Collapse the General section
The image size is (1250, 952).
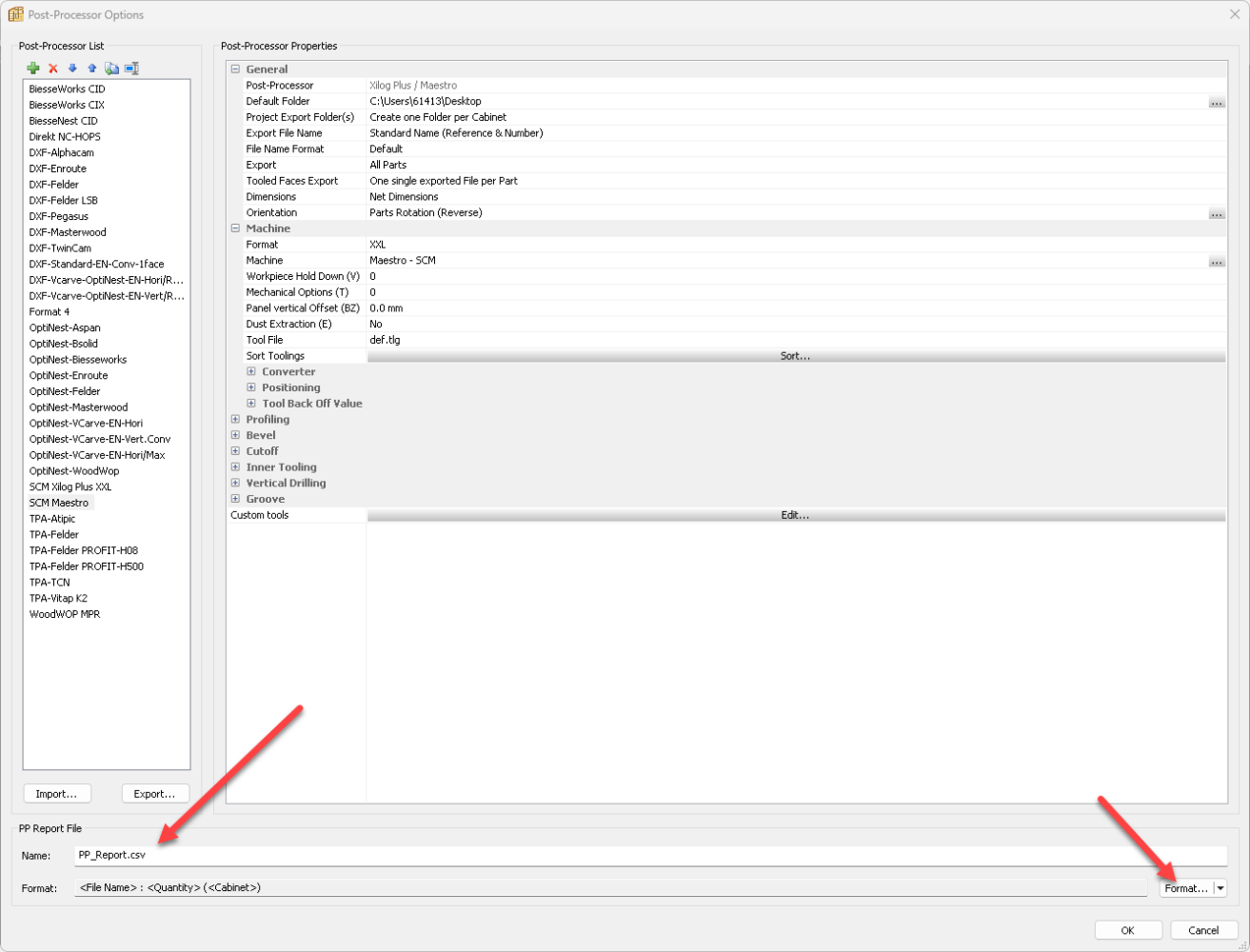pyautogui.click(x=235, y=69)
